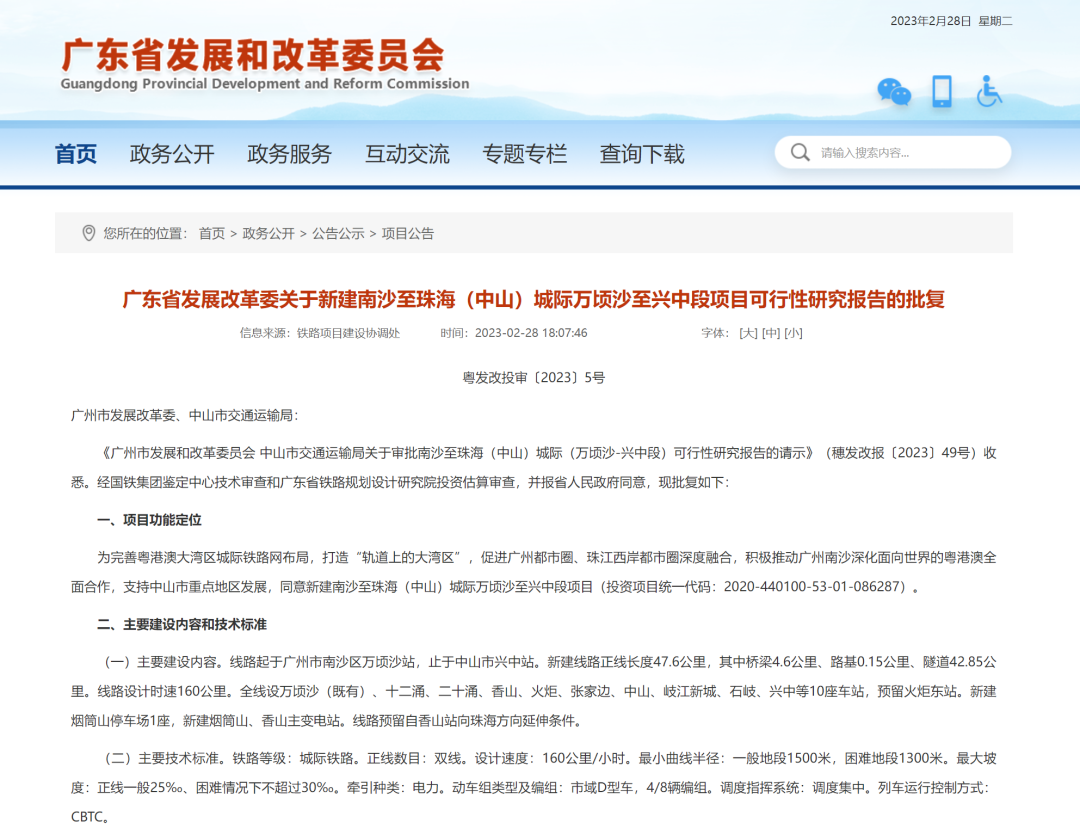Open the 专题专栏 menu
The width and height of the screenshot is (1080, 828).
coord(525,154)
